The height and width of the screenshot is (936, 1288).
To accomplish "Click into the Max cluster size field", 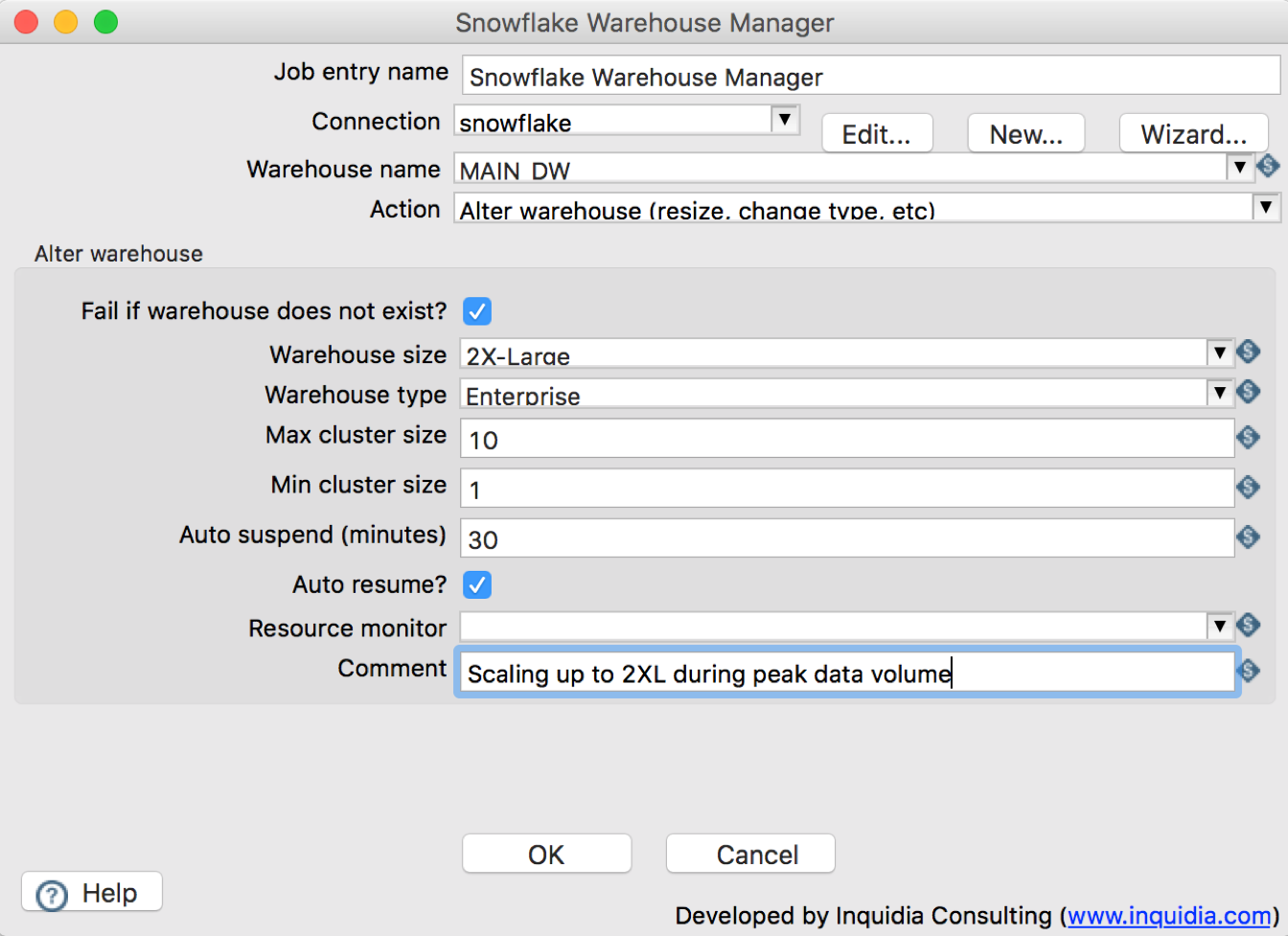I will [x=847, y=439].
